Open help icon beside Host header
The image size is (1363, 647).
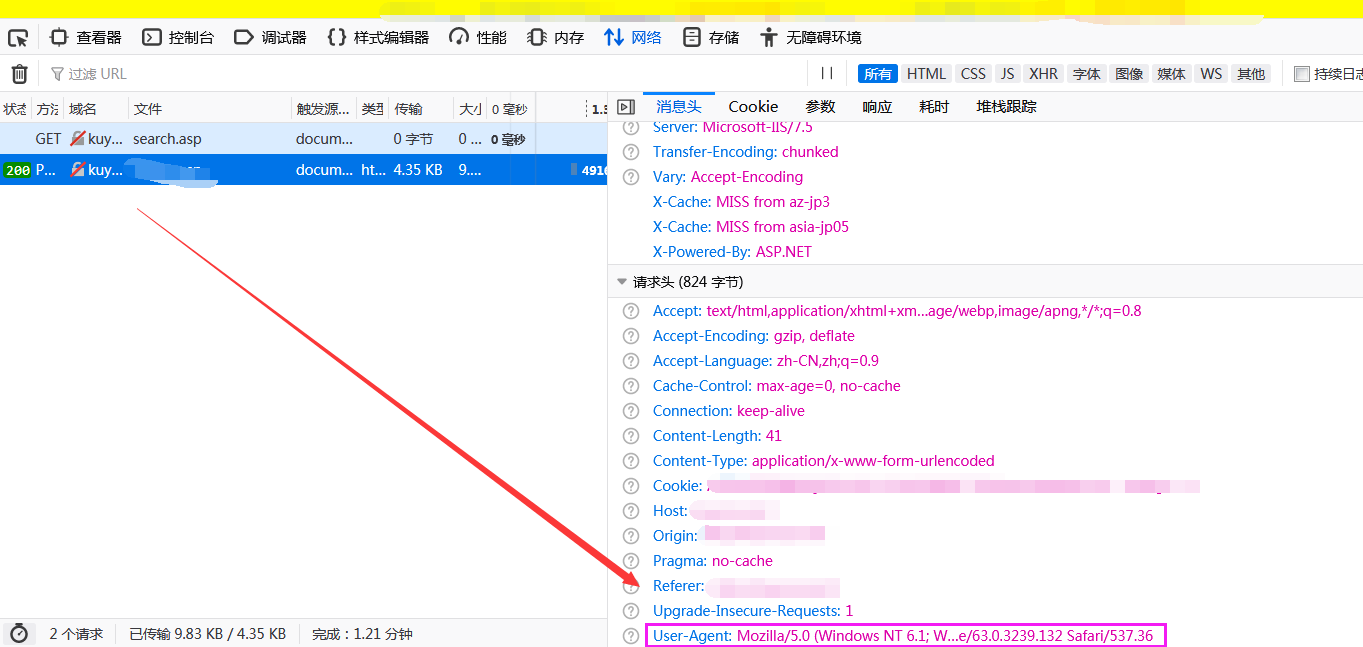(630, 511)
